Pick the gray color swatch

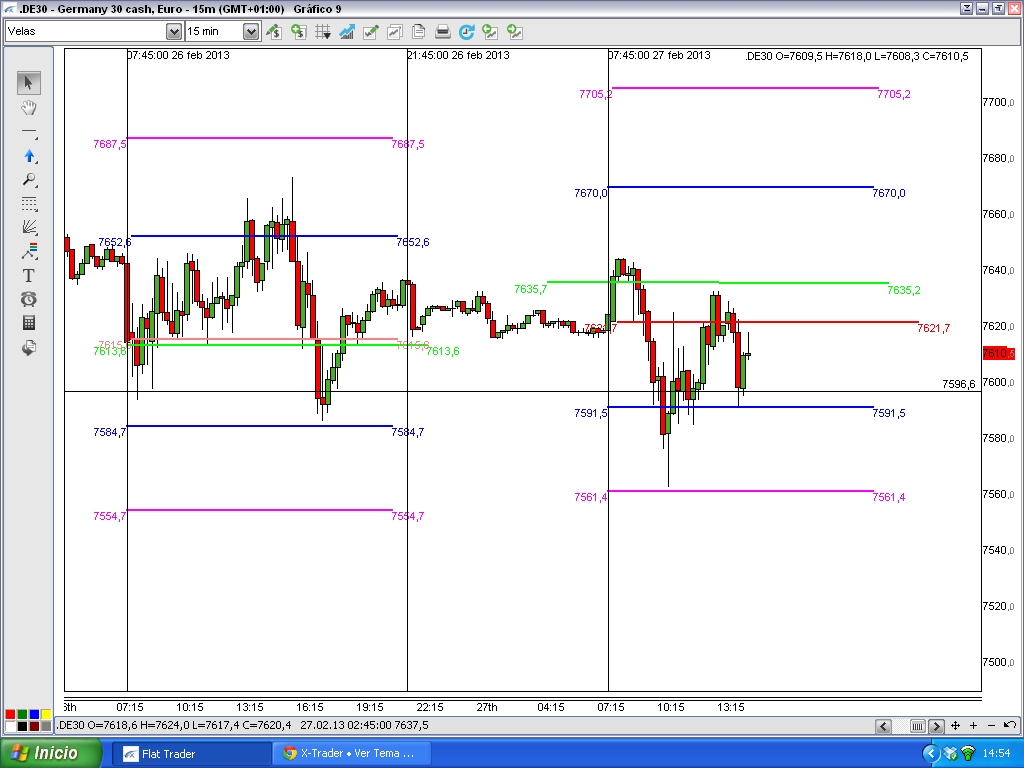(x=46, y=726)
